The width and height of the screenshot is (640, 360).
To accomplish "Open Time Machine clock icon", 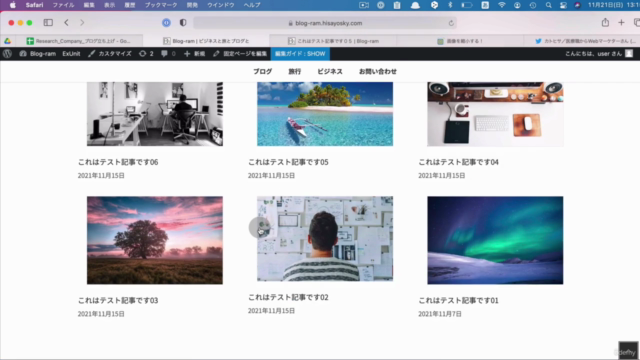I will (x=533, y=5).
